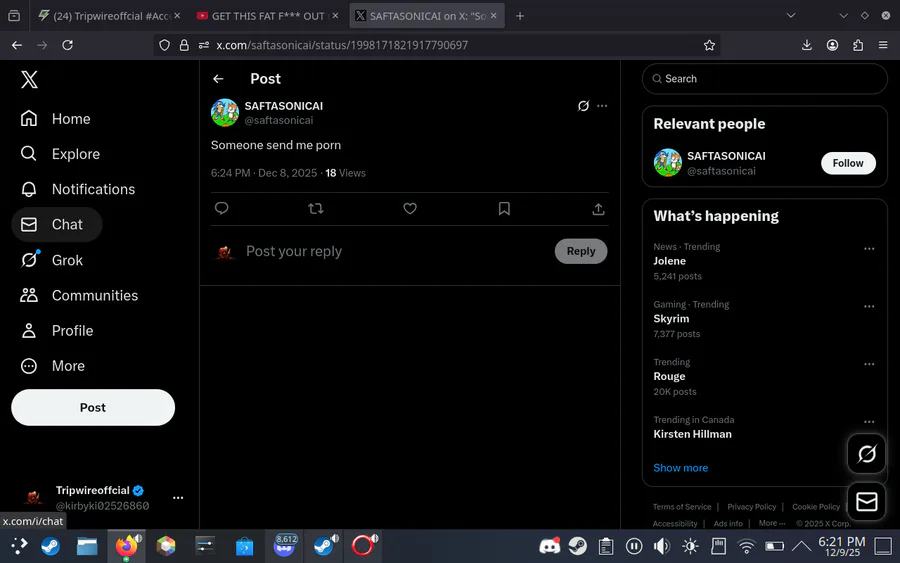900x563 pixels.
Task: Click the repost icon
Action: [316, 208]
